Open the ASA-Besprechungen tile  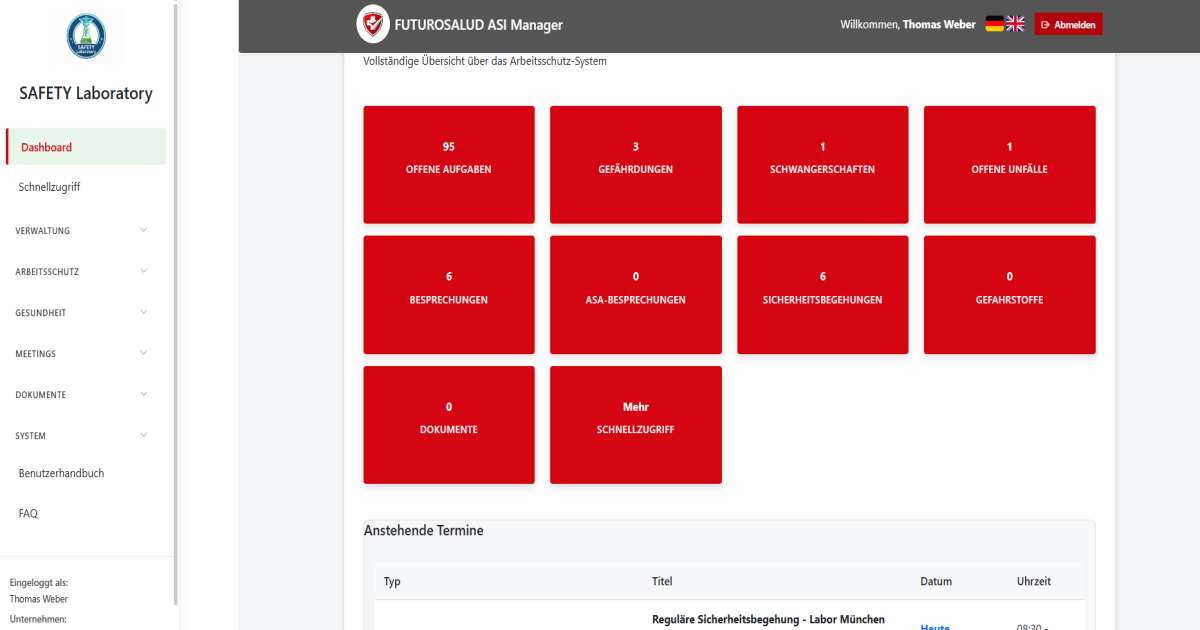click(x=635, y=294)
